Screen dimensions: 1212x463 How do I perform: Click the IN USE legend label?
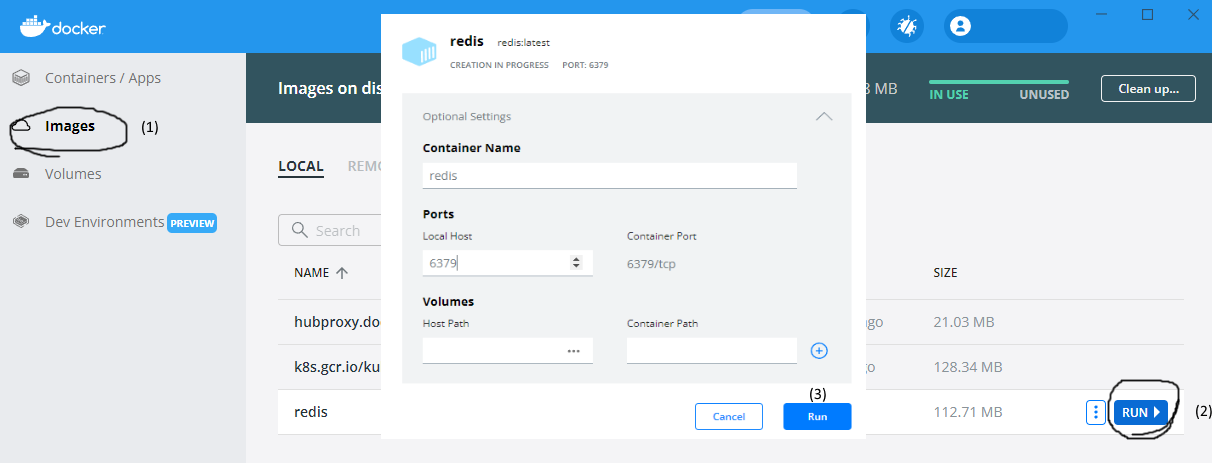pyautogui.click(x=949, y=95)
